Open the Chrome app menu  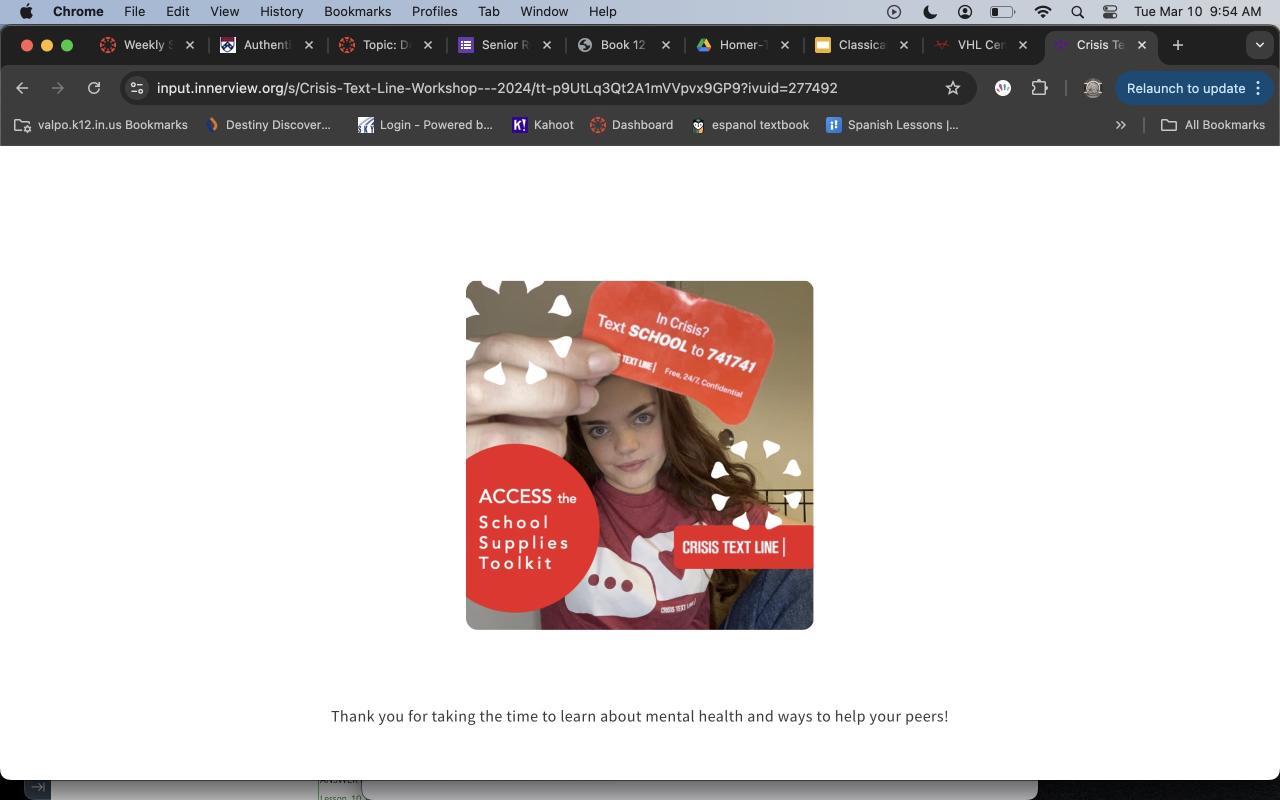pos(78,12)
